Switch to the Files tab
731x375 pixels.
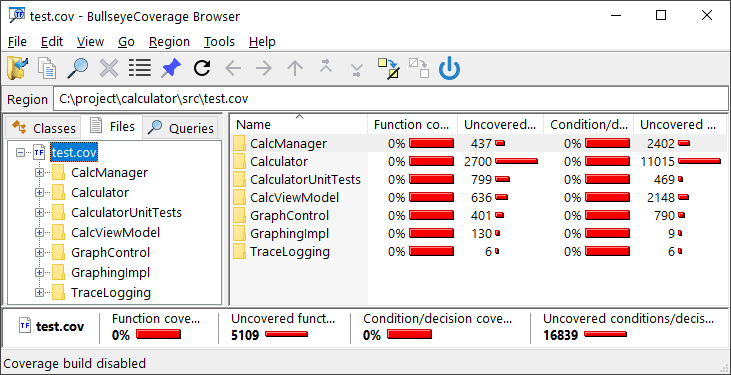pyautogui.click(x=112, y=126)
